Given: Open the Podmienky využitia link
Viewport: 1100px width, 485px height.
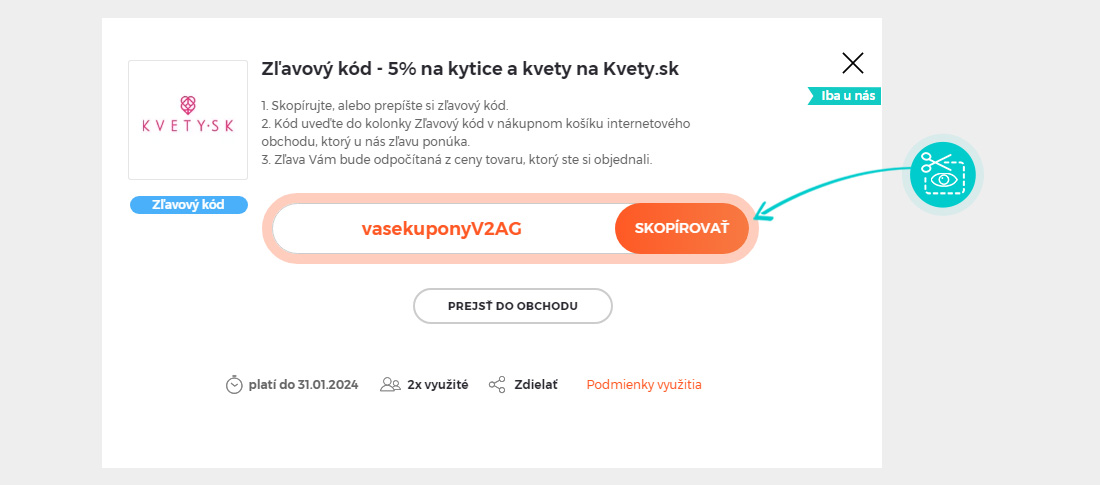Looking at the screenshot, I should pyautogui.click(x=644, y=385).
